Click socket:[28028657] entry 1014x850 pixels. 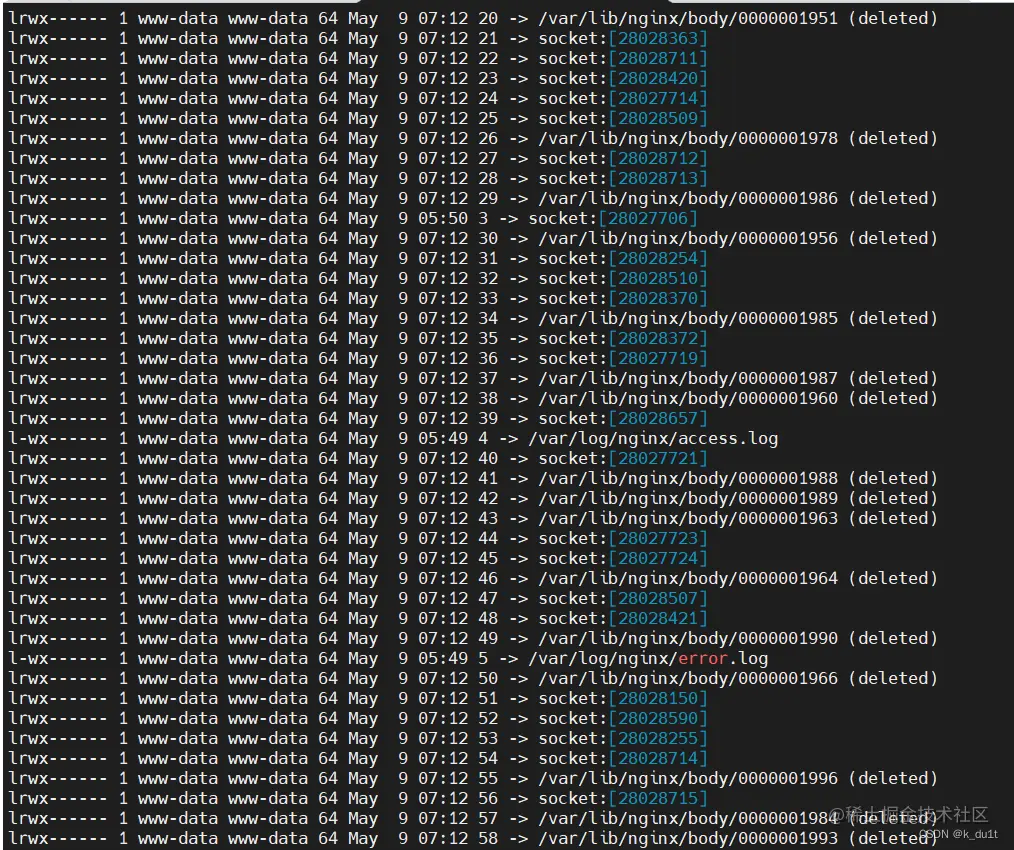coord(623,419)
